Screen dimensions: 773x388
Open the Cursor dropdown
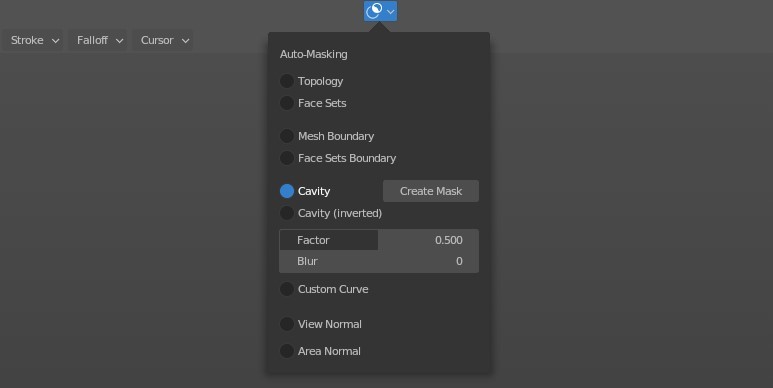click(163, 40)
